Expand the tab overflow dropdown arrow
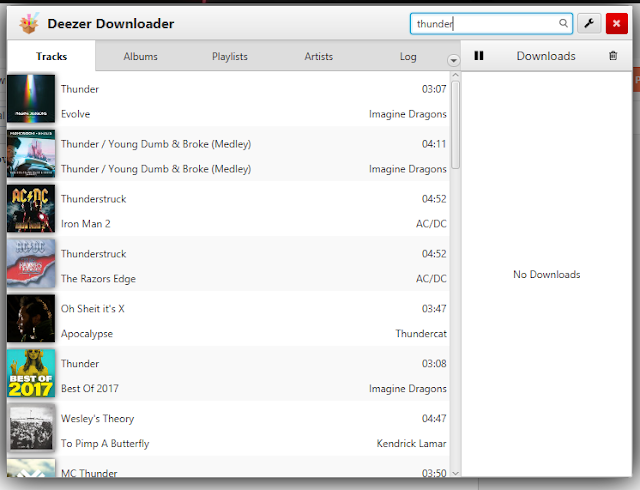The height and width of the screenshot is (490, 640). (x=453, y=60)
